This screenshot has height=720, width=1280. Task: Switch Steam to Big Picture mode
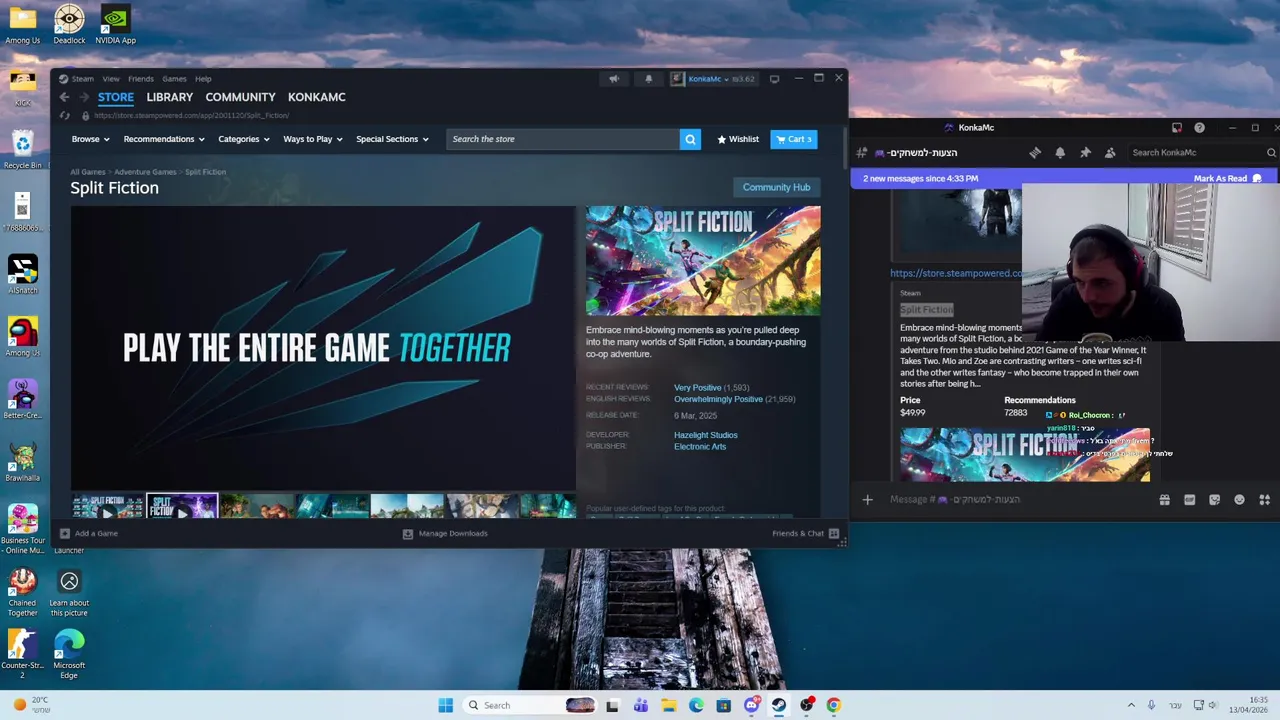click(x=774, y=79)
